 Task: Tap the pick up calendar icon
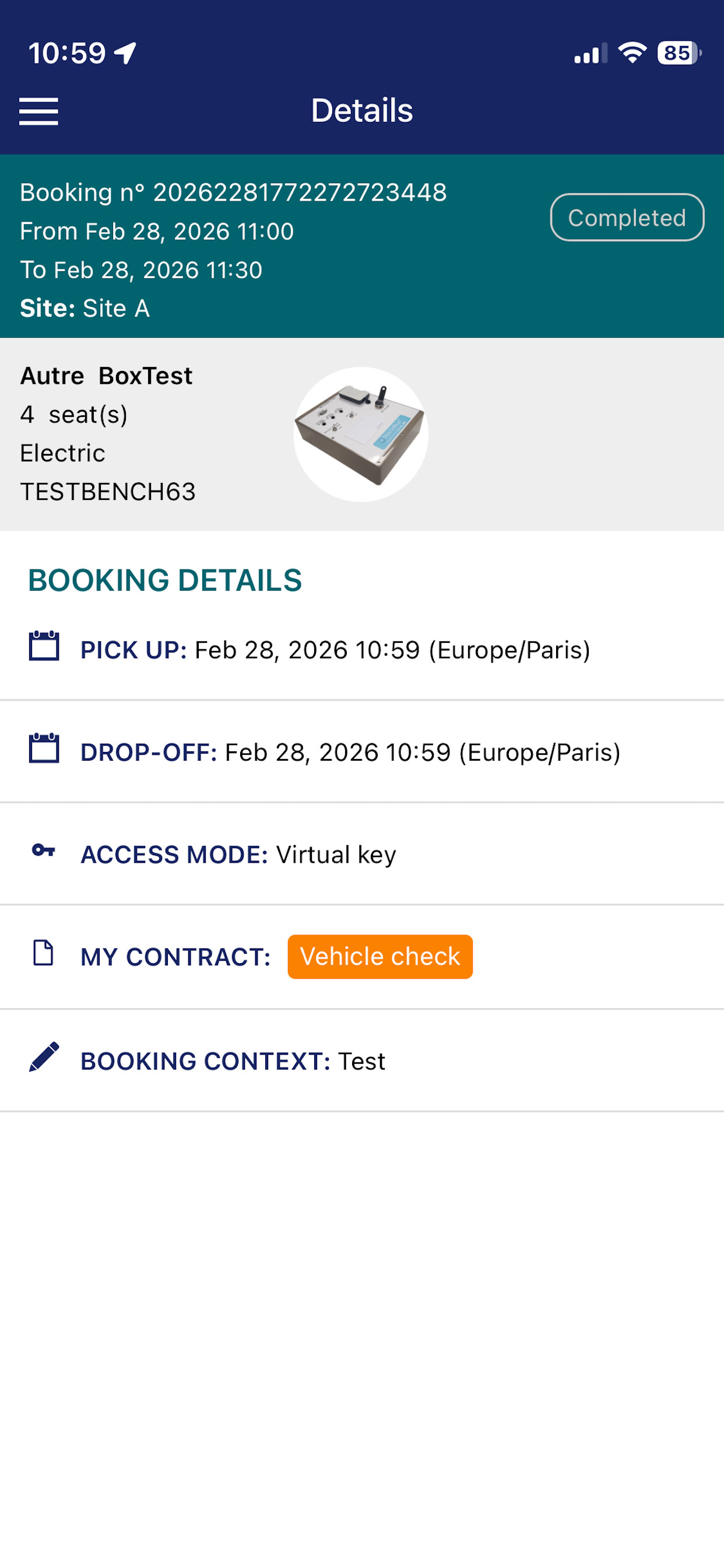[44, 646]
